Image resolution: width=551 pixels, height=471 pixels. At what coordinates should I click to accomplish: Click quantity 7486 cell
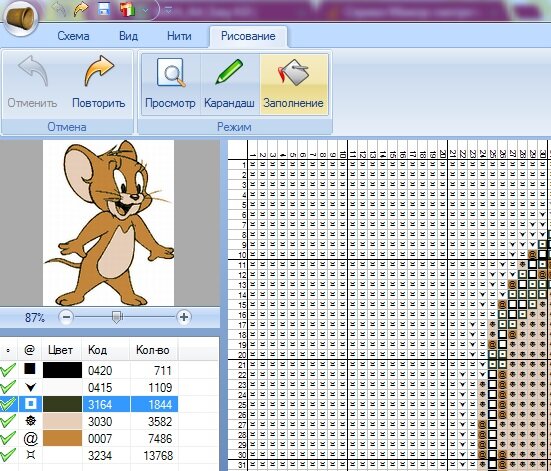coord(160,438)
